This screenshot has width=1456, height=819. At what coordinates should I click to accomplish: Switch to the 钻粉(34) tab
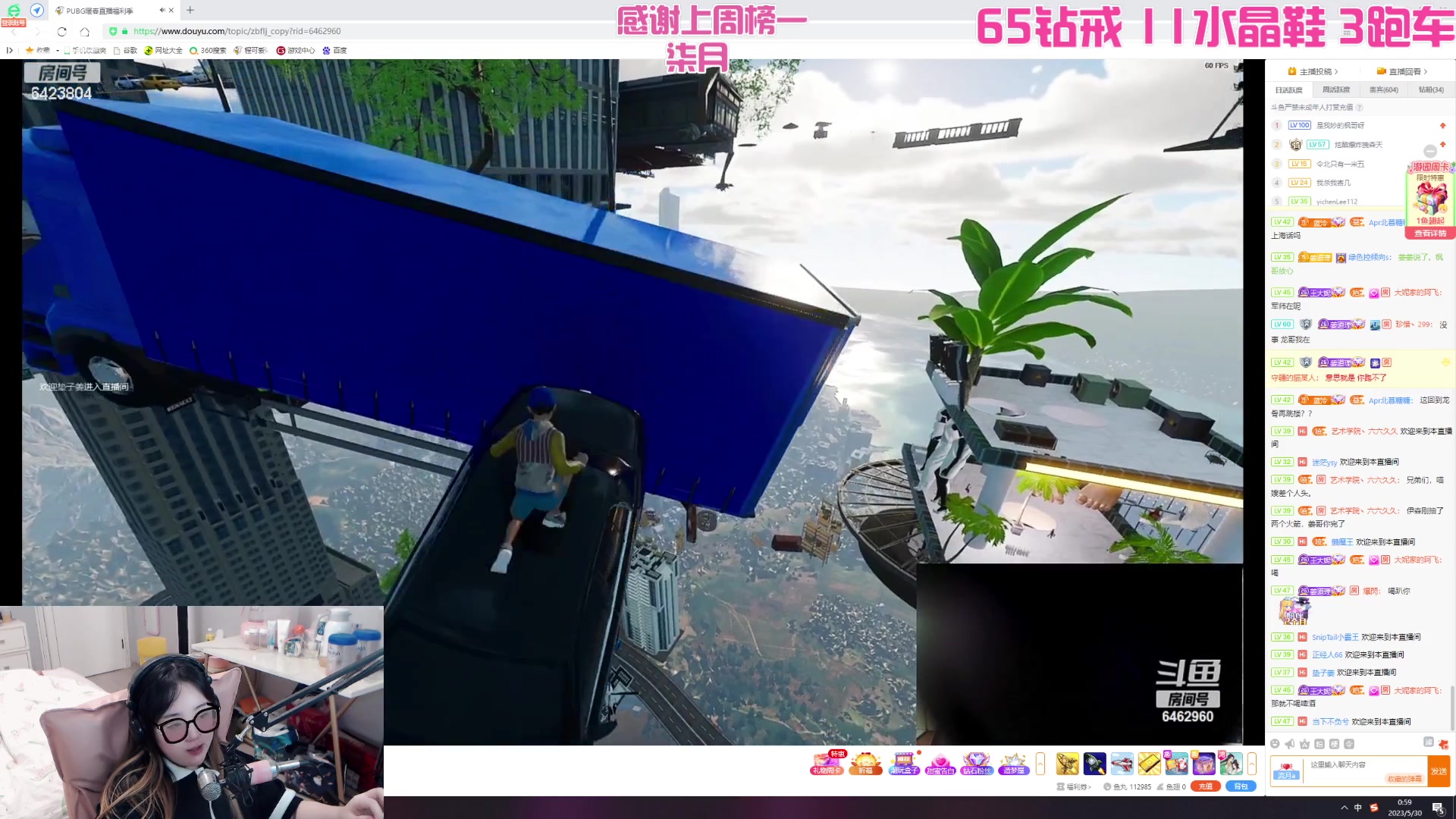[1432, 89]
